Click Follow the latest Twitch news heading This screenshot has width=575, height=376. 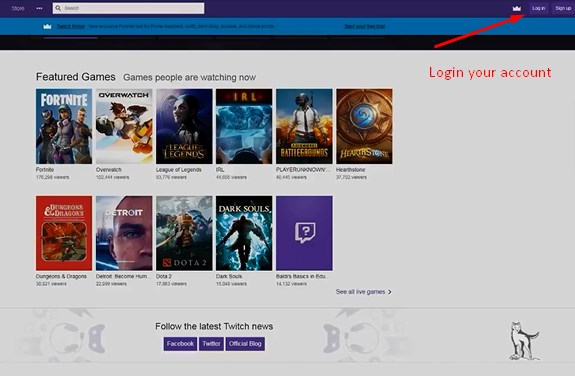(214, 326)
